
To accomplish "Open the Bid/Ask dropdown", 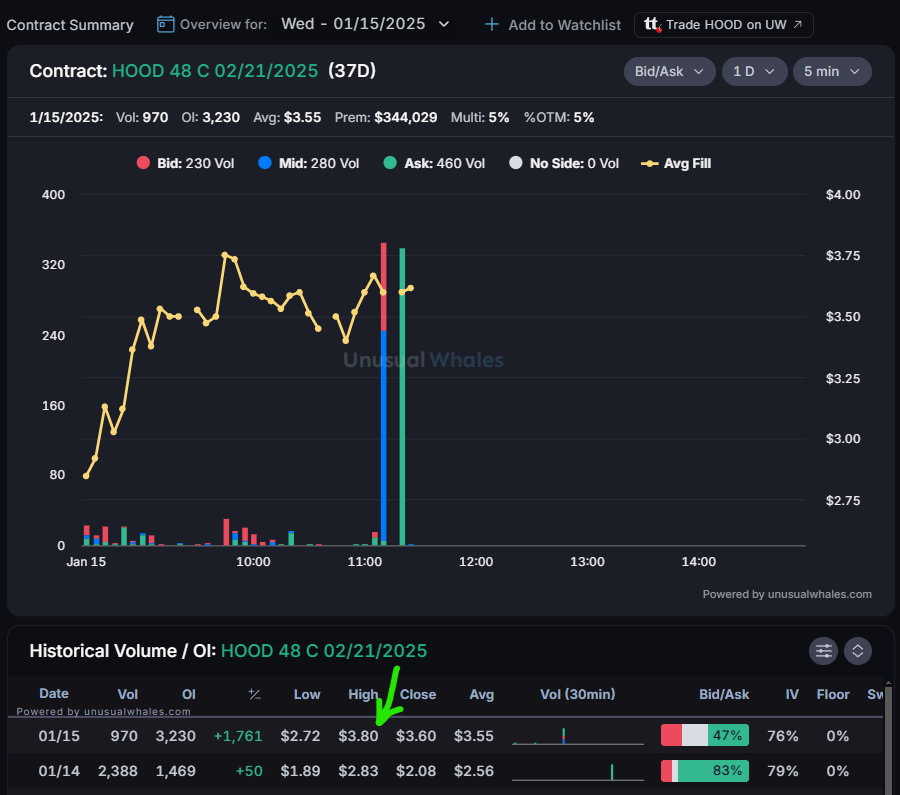I will (669, 71).
